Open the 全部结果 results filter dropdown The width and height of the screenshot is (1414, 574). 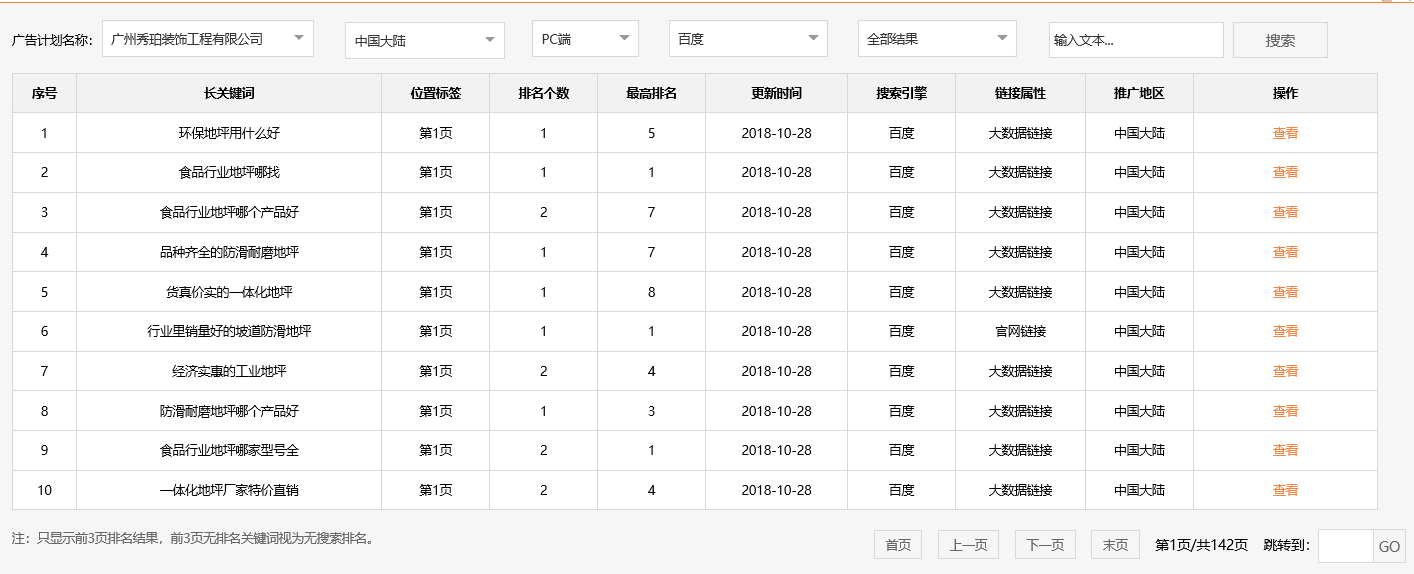pos(937,39)
